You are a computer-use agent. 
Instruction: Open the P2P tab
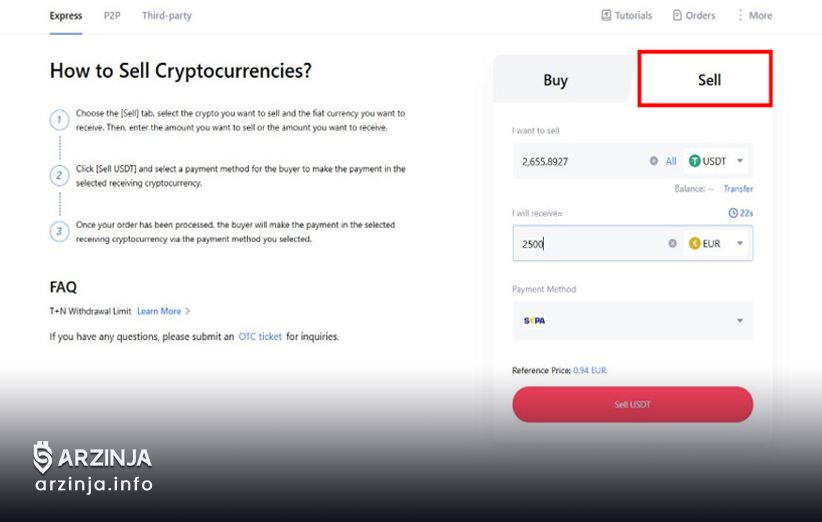coord(112,16)
